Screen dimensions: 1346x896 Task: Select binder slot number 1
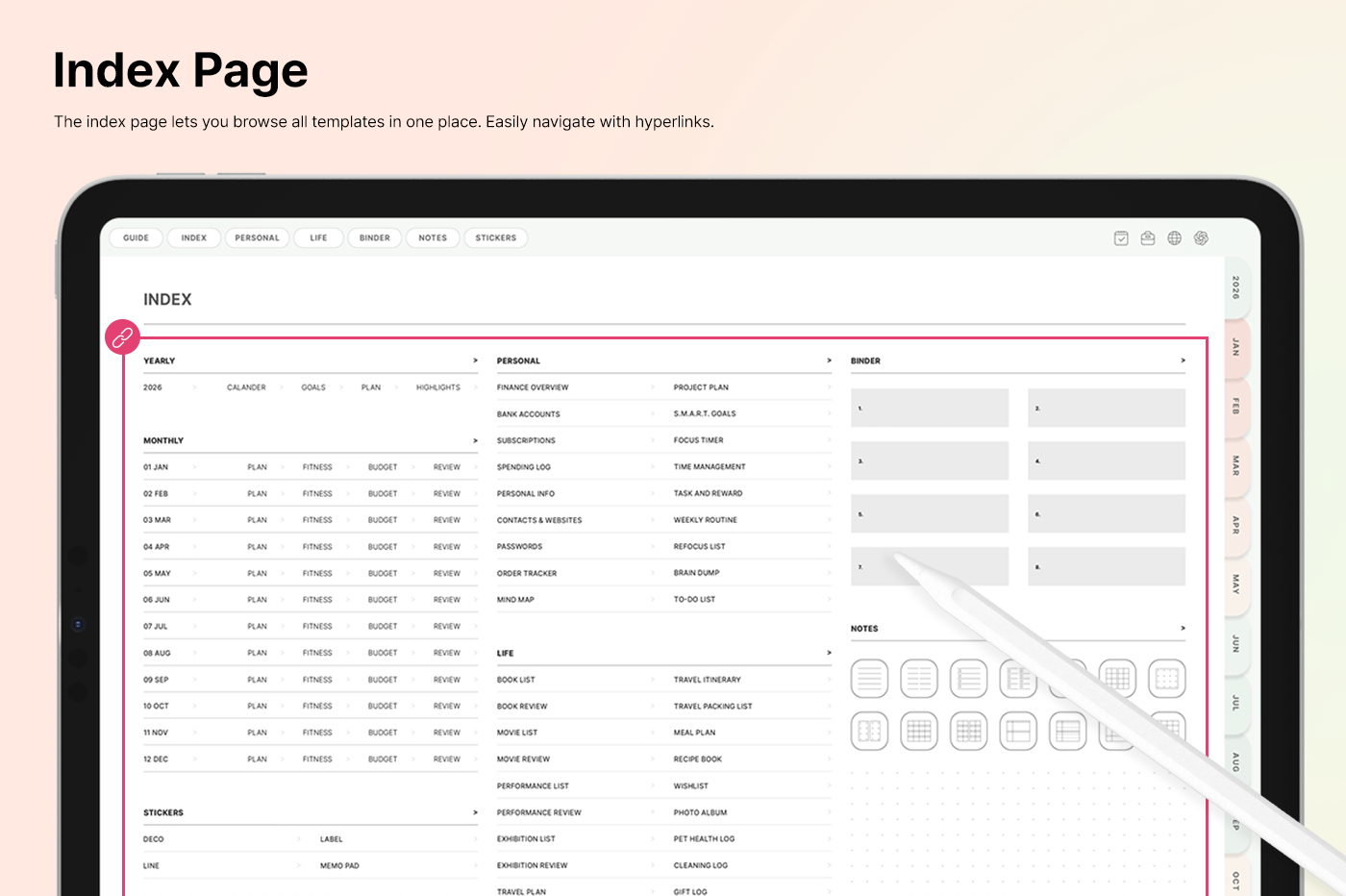929,409
